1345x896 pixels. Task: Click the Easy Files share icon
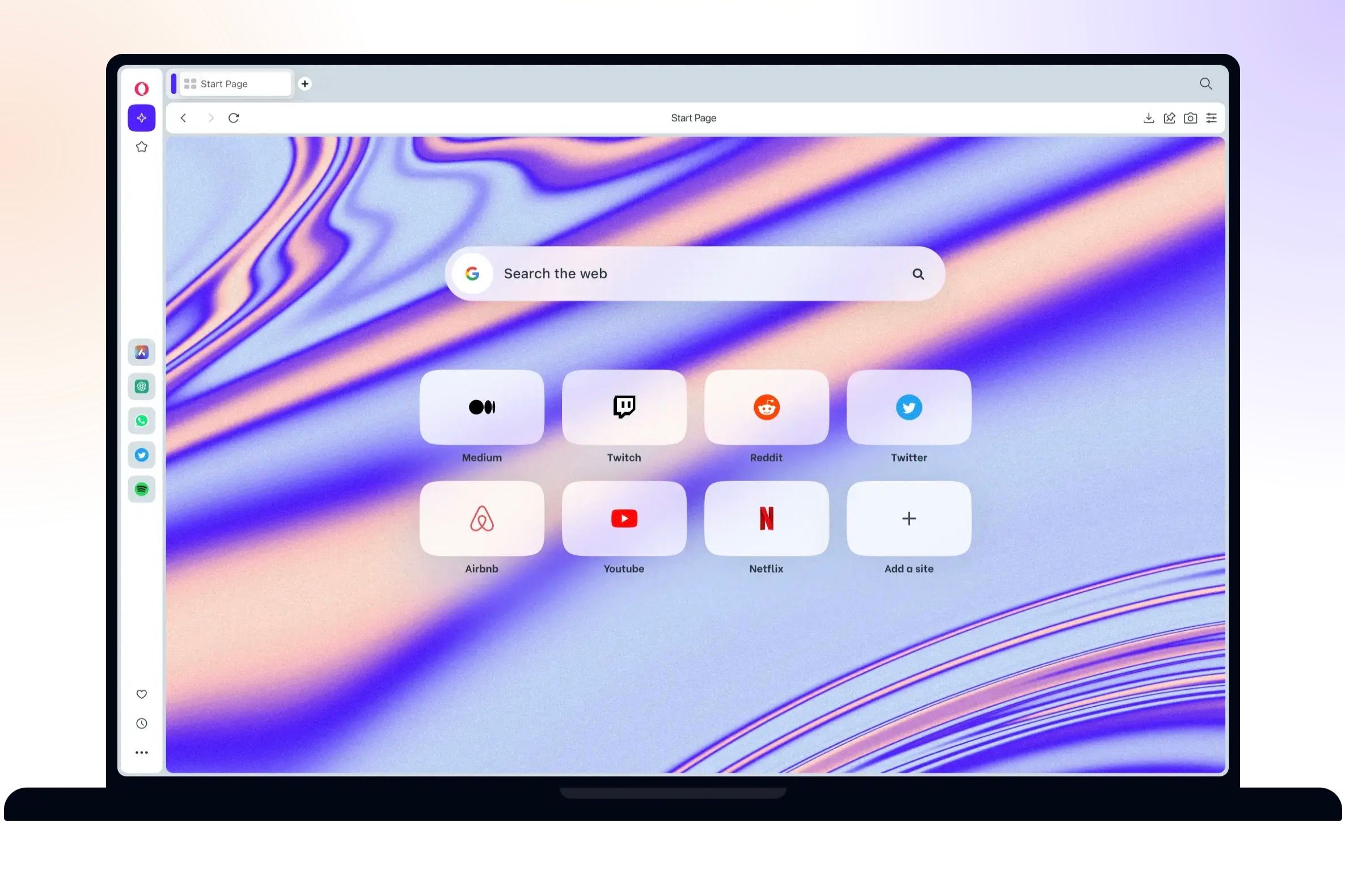[x=1169, y=118]
